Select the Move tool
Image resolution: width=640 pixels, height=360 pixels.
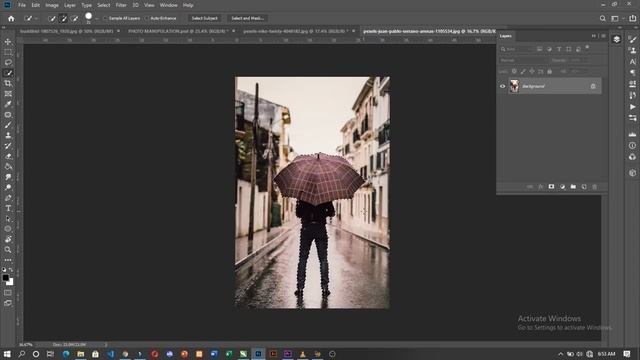(x=8, y=42)
